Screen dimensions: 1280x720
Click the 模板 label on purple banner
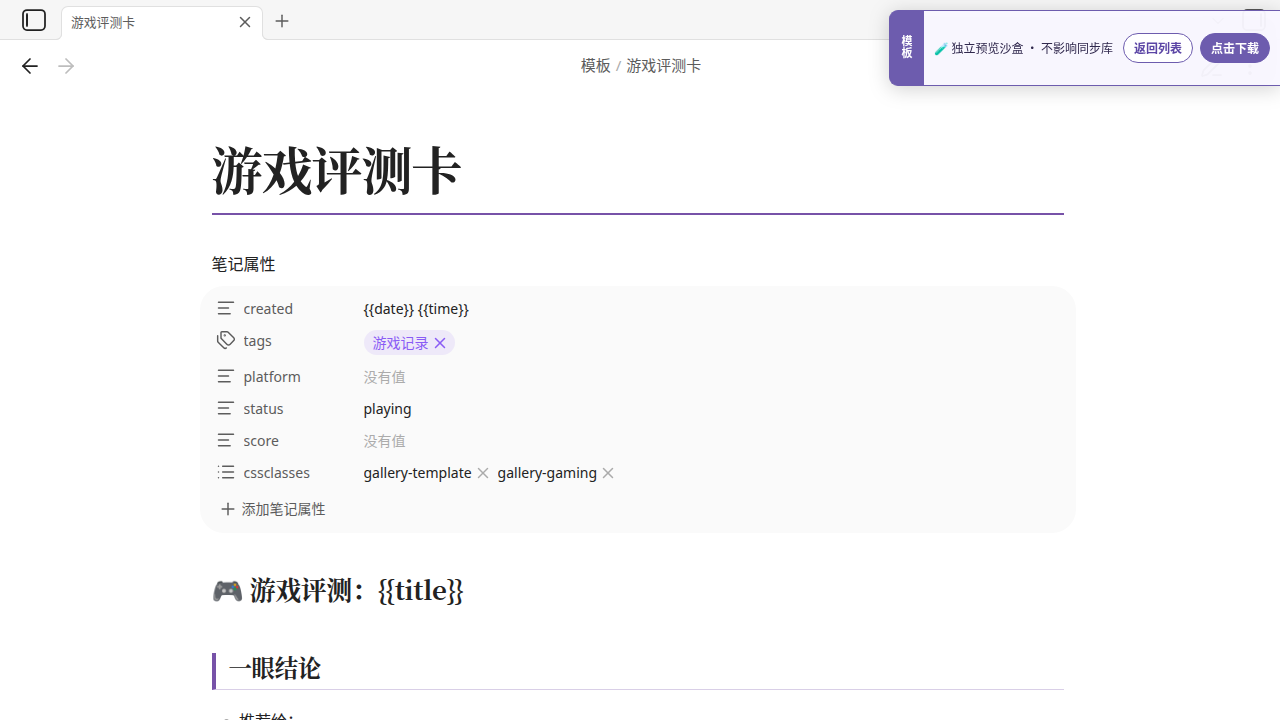point(907,48)
